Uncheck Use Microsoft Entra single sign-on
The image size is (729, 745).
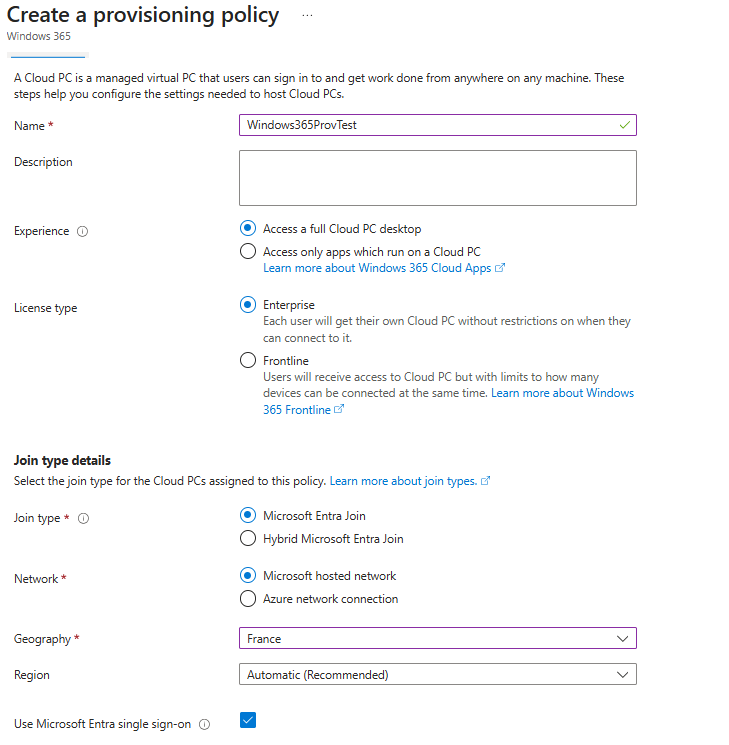point(248,720)
